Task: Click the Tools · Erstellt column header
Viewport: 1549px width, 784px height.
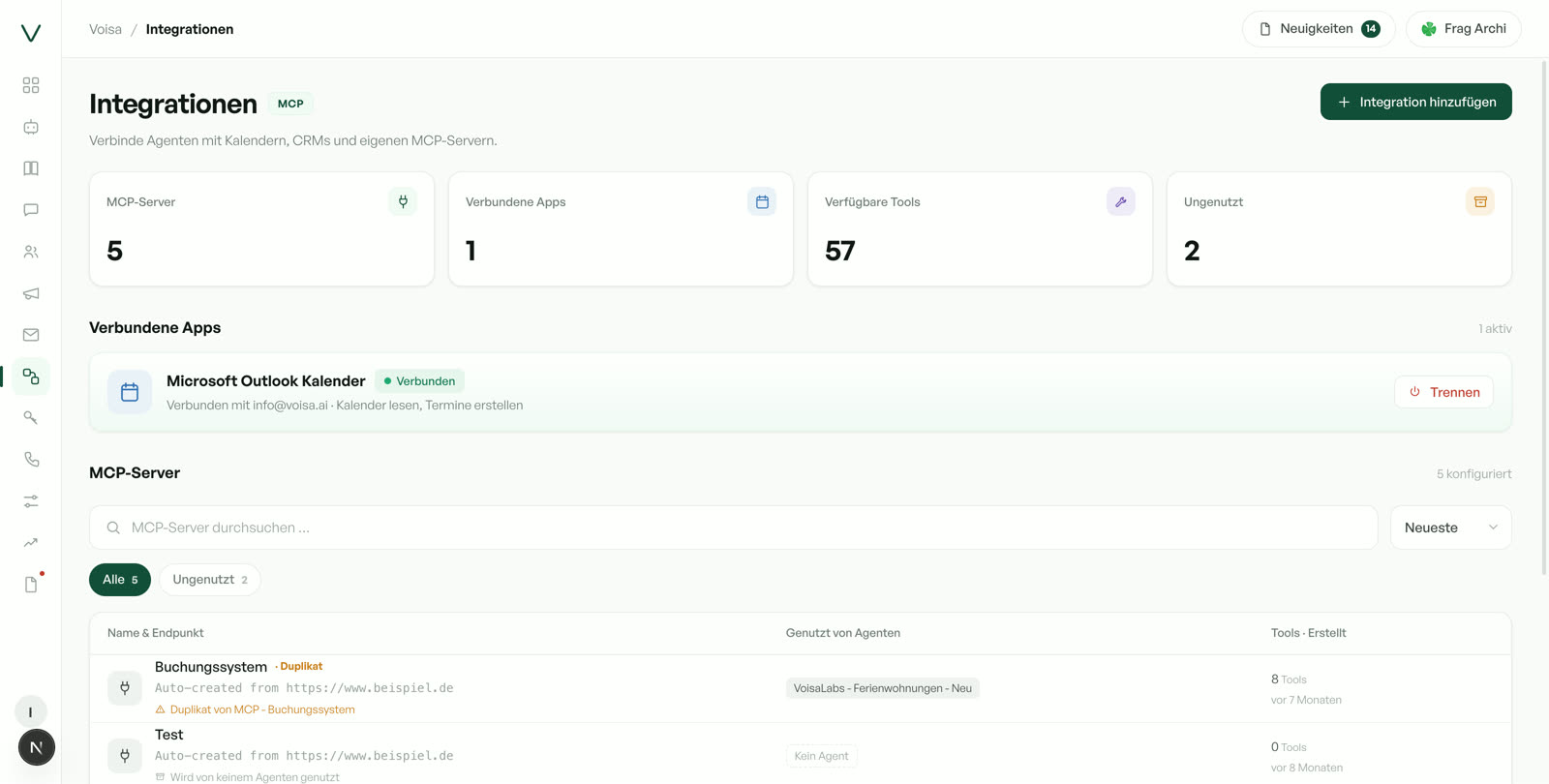Action: [1308, 633]
